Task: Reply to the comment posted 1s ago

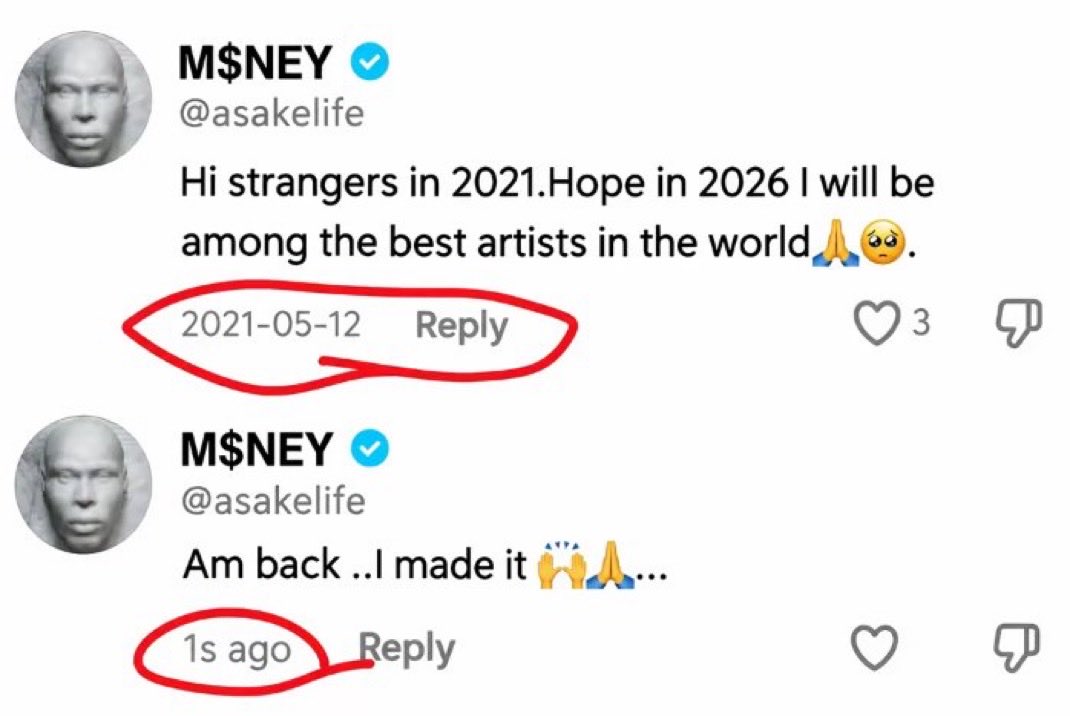Action: pyautogui.click(x=407, y=648)
